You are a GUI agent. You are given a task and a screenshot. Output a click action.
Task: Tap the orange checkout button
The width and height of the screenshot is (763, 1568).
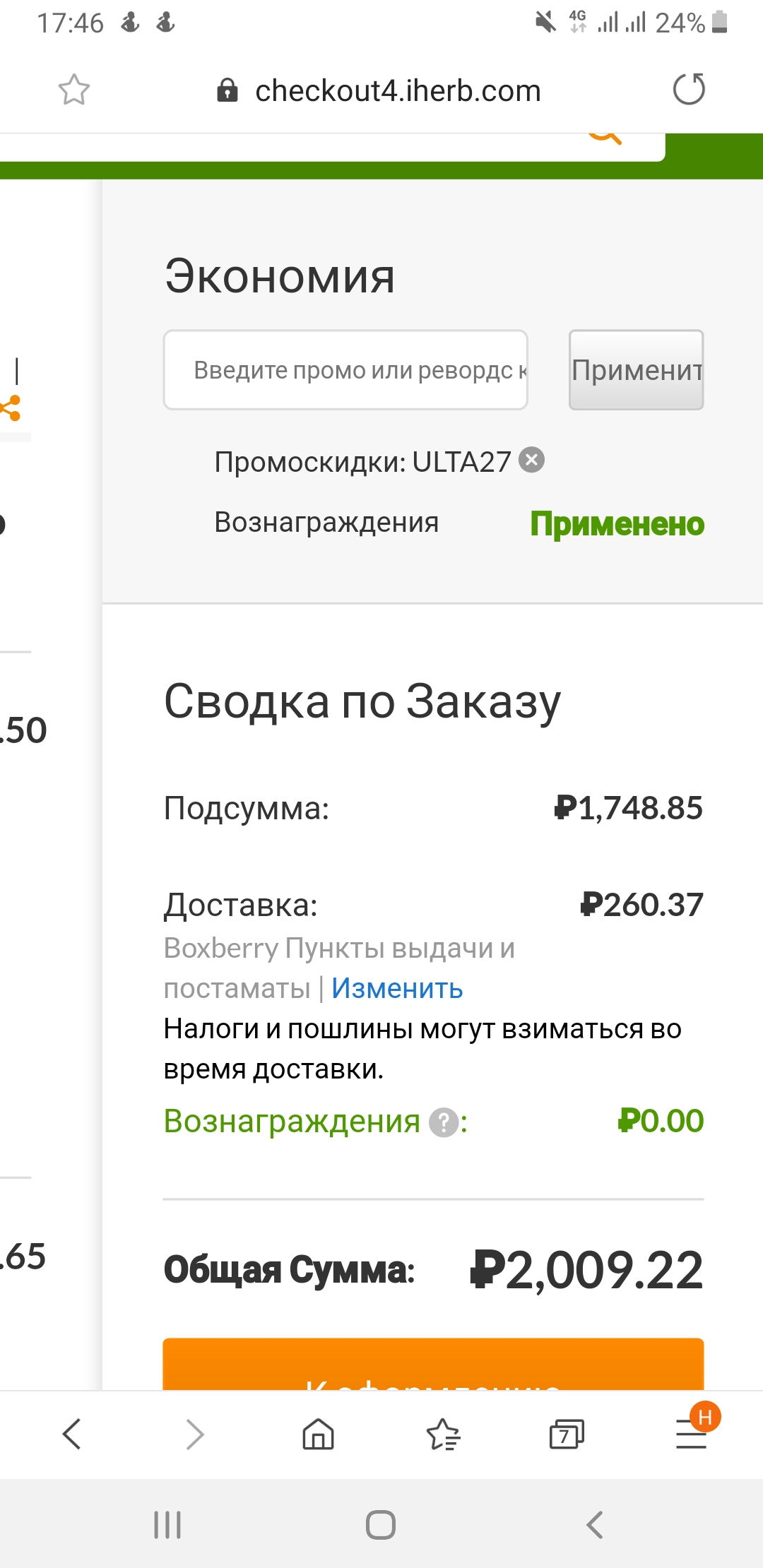tap(433, 1365)
